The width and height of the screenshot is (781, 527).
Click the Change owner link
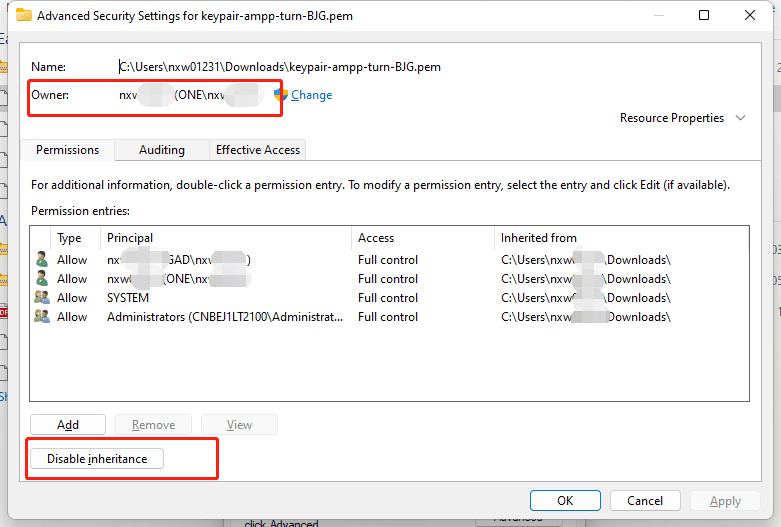coord(311,95)
